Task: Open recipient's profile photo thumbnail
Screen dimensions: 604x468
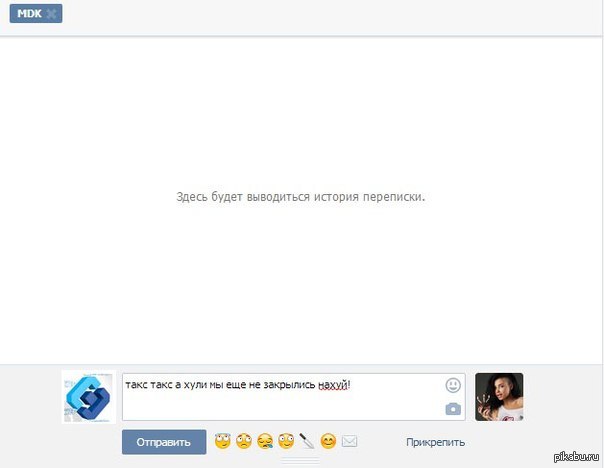Action: pyautogui.click(x=499, y=397)
